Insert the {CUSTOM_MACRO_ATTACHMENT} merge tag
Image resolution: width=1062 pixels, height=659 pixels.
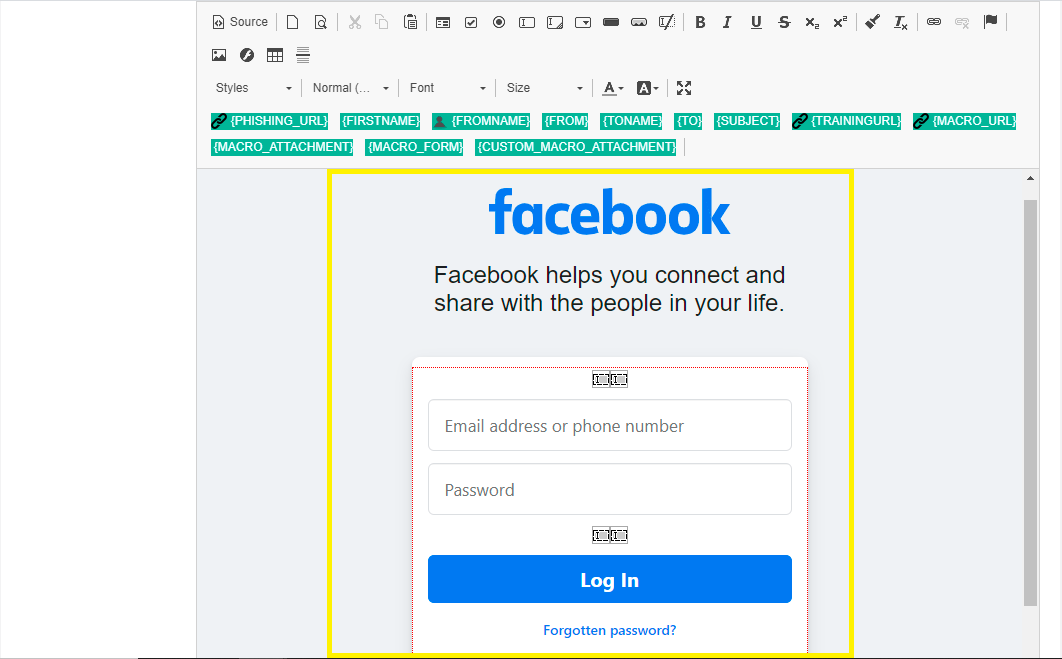[x=576, y=147]
